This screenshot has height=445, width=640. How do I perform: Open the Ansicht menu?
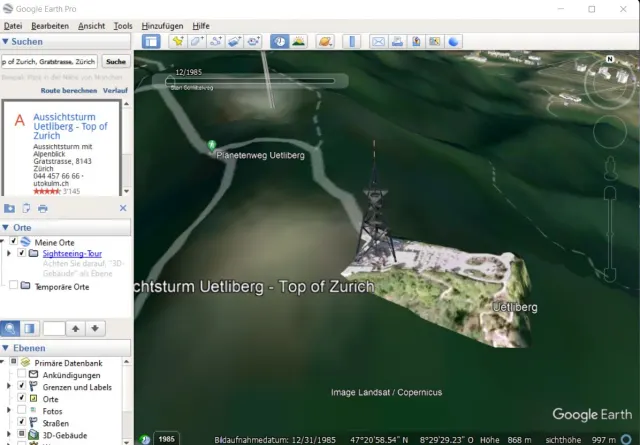click(91, 25)
